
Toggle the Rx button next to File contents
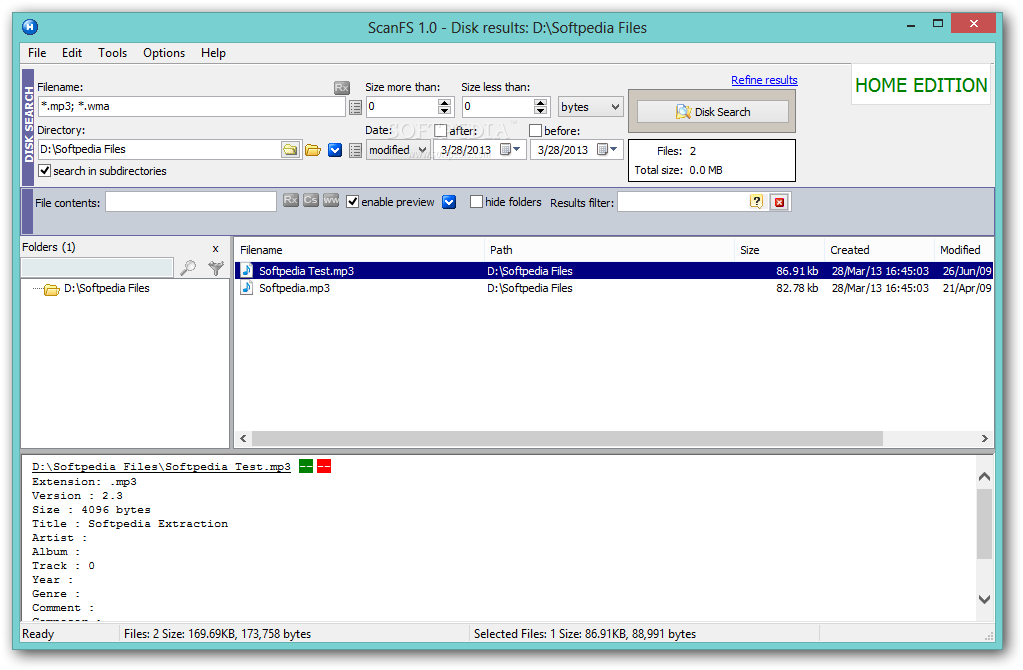[x=291, y=200]
